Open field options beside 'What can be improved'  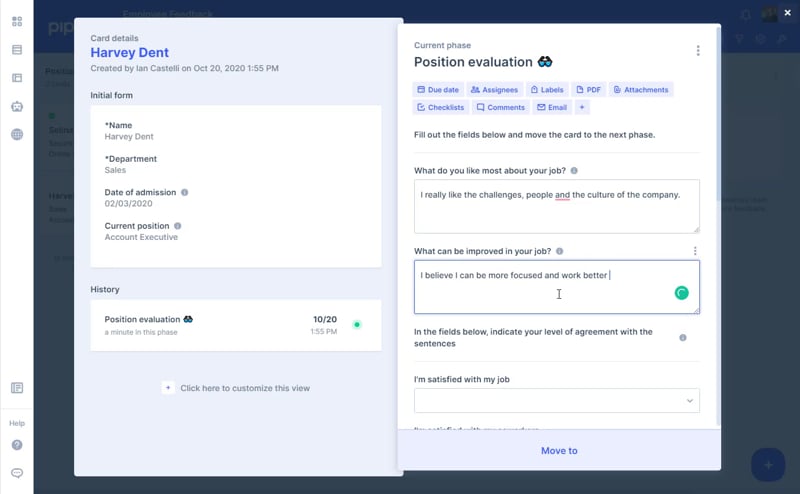[x=695, y=251]
